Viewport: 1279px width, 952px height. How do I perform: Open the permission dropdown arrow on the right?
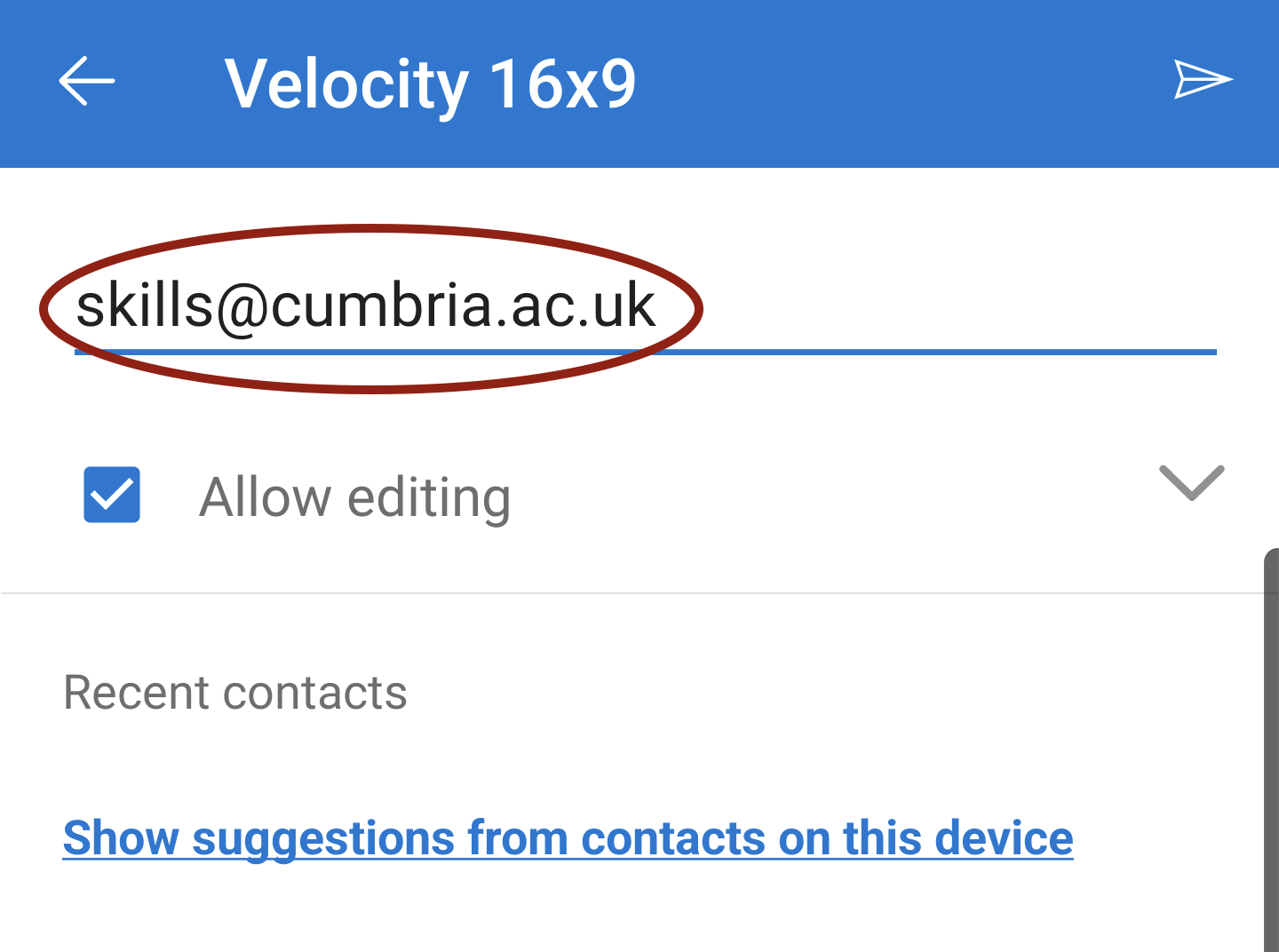[x=1192, y=483]
